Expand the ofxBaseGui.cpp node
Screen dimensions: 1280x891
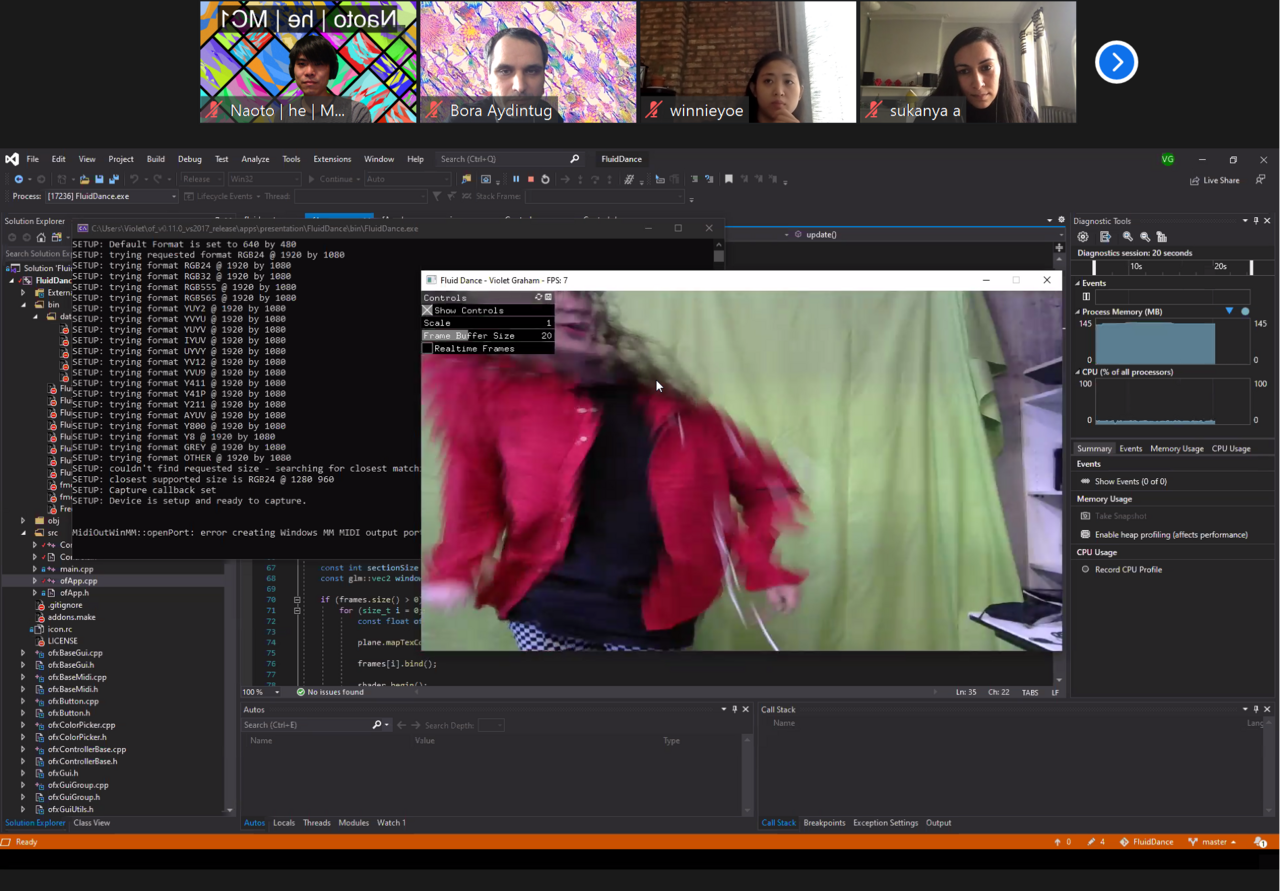coord(23,653)
